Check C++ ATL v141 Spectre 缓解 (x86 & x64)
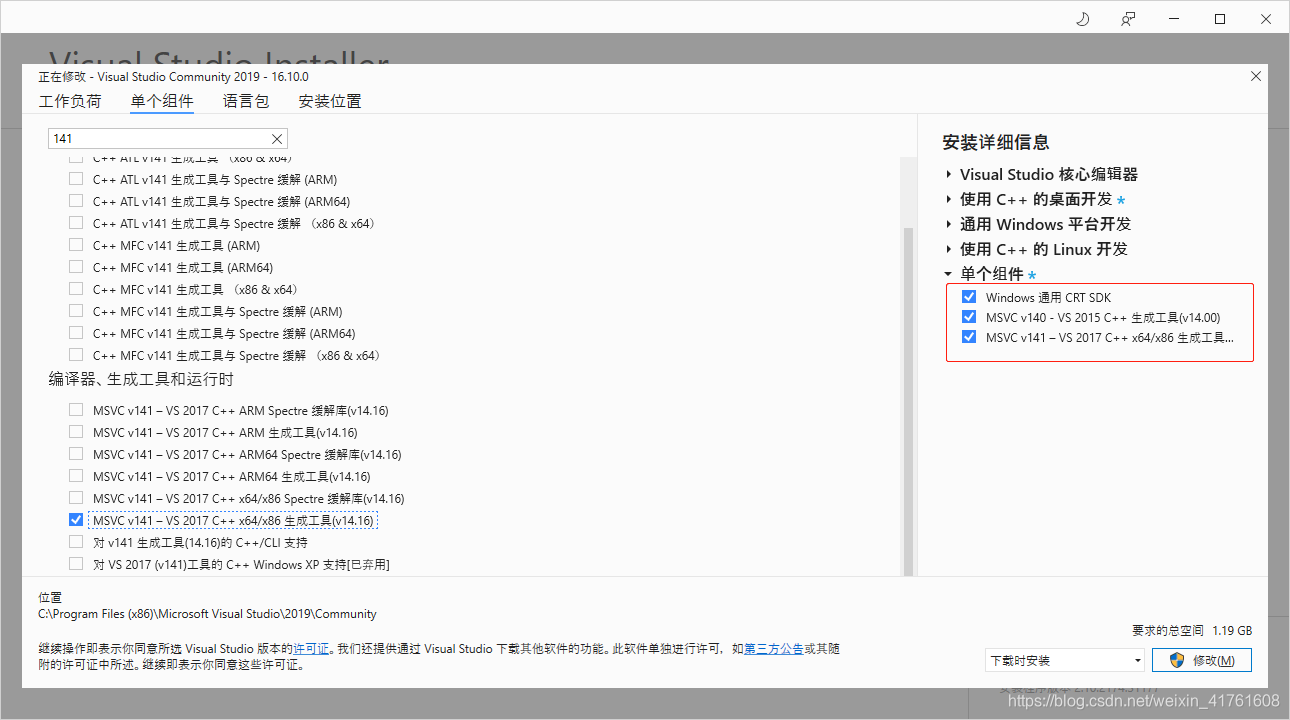Image resolution: width=1290 pixels, height=720 pixels. click(x=76, y=223)
